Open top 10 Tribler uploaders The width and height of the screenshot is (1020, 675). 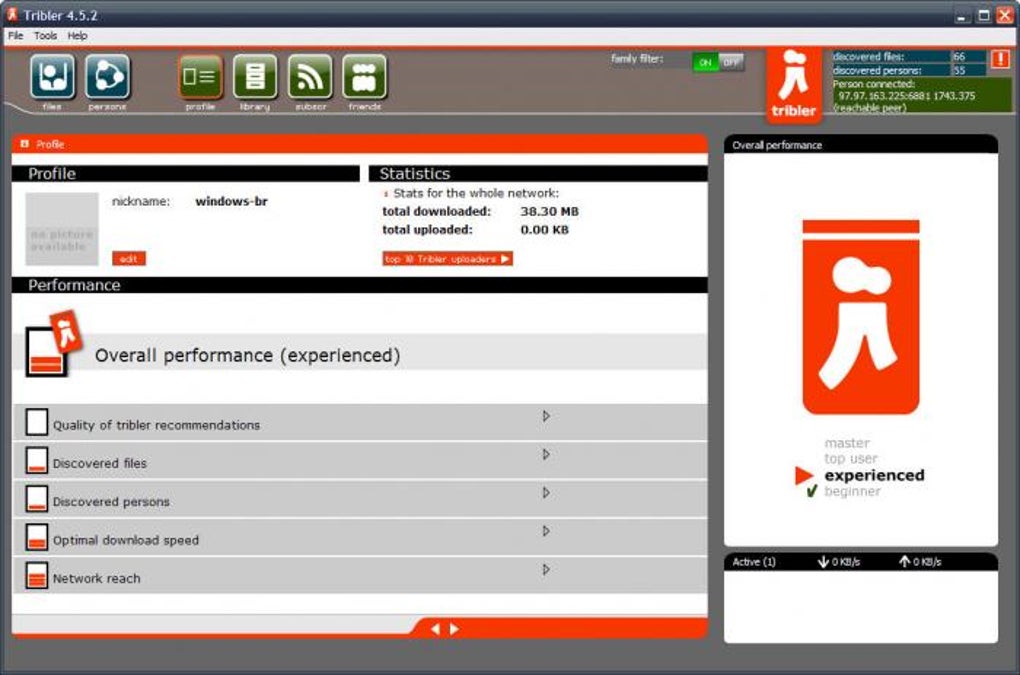click(448, 259)
